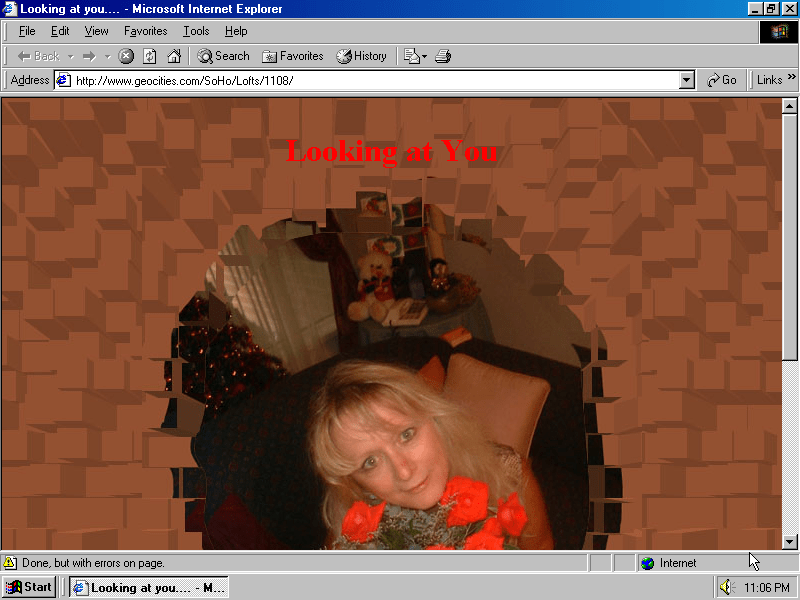Expand the Links toolbar chevron
The width and height of the screenshot is (800, 600).
[792, 79]
